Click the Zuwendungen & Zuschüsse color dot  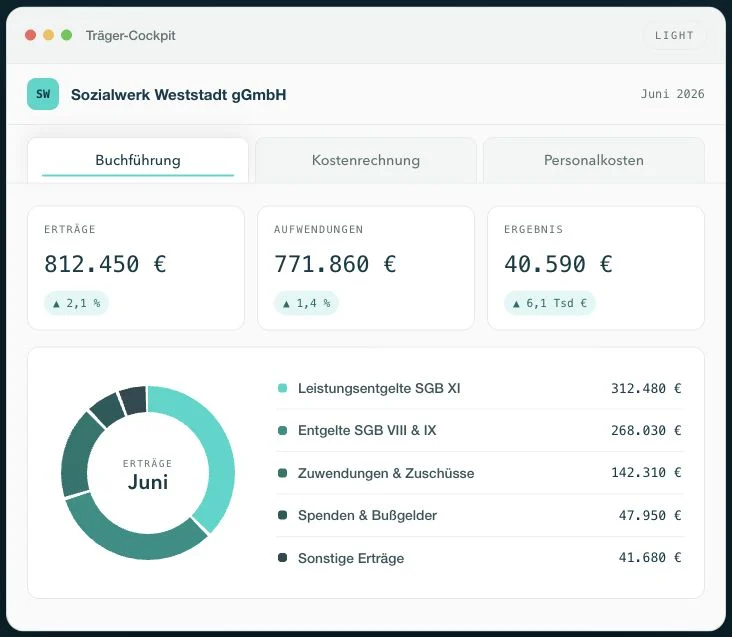[282, 473]
